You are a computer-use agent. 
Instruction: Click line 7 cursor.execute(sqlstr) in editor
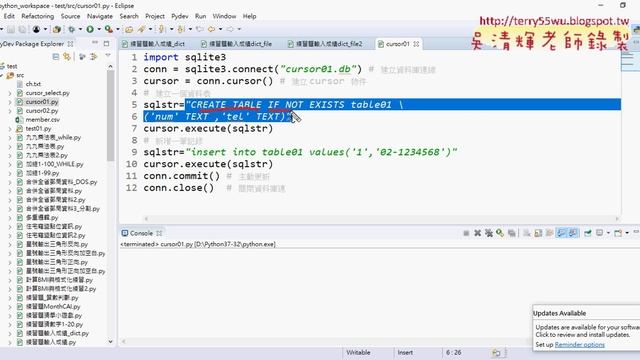[208, 129]
